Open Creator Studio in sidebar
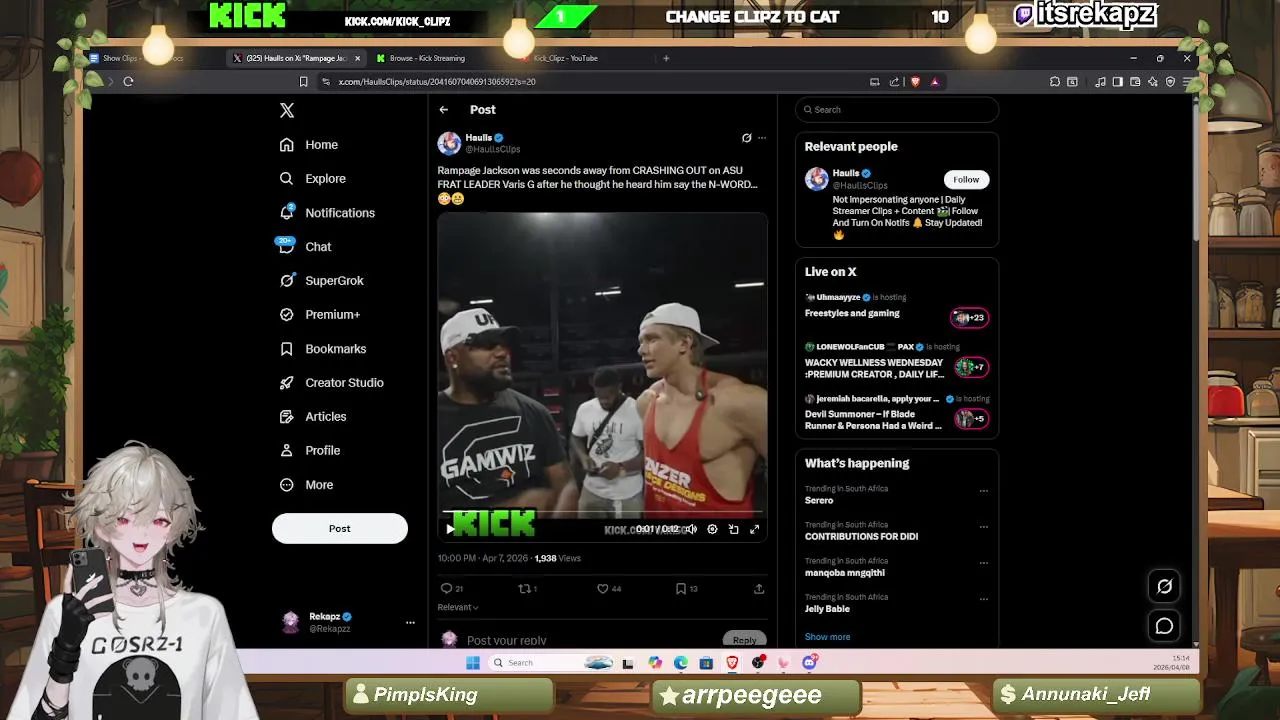 [x=331, y=383]
